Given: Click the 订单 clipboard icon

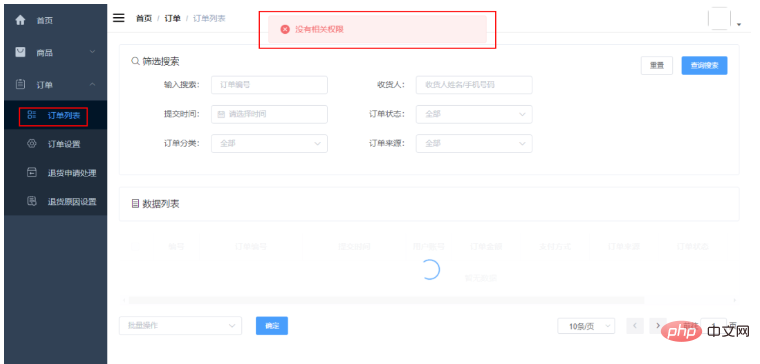Looking at the screenshot, I should tap(20, 84).
